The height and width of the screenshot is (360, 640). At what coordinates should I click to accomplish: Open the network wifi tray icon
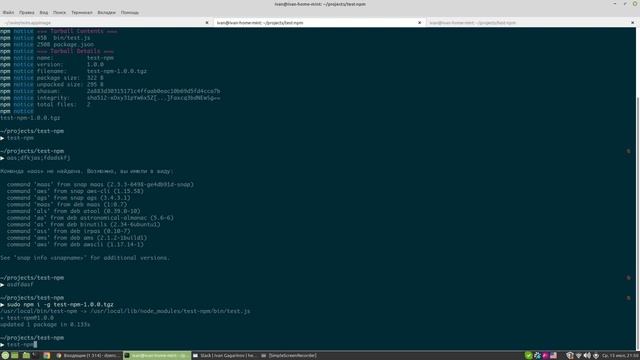[579, 356]
